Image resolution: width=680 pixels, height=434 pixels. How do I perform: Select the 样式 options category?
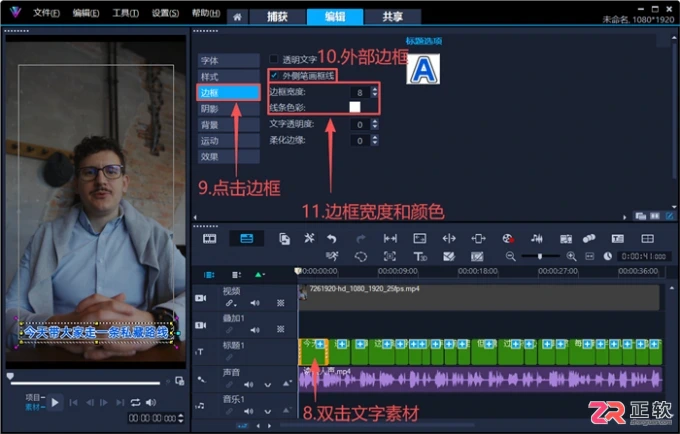coord(229,77)
